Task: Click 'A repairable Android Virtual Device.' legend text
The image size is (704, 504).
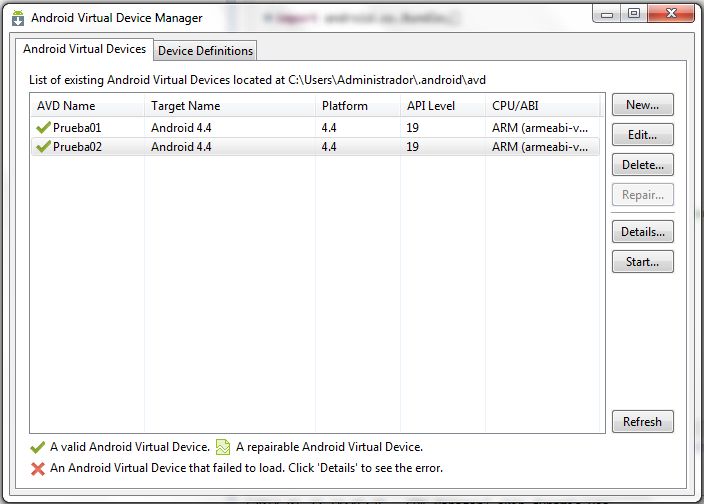Action: pyautogui.click(x=330, y=447)
